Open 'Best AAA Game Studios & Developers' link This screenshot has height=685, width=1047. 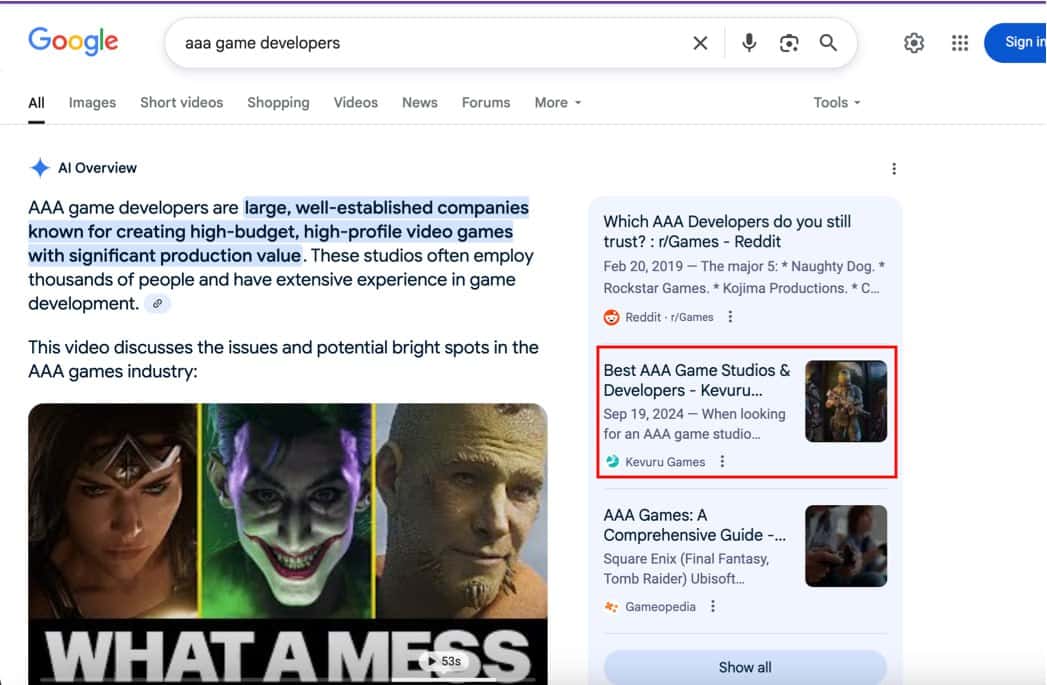pos(696,380)
